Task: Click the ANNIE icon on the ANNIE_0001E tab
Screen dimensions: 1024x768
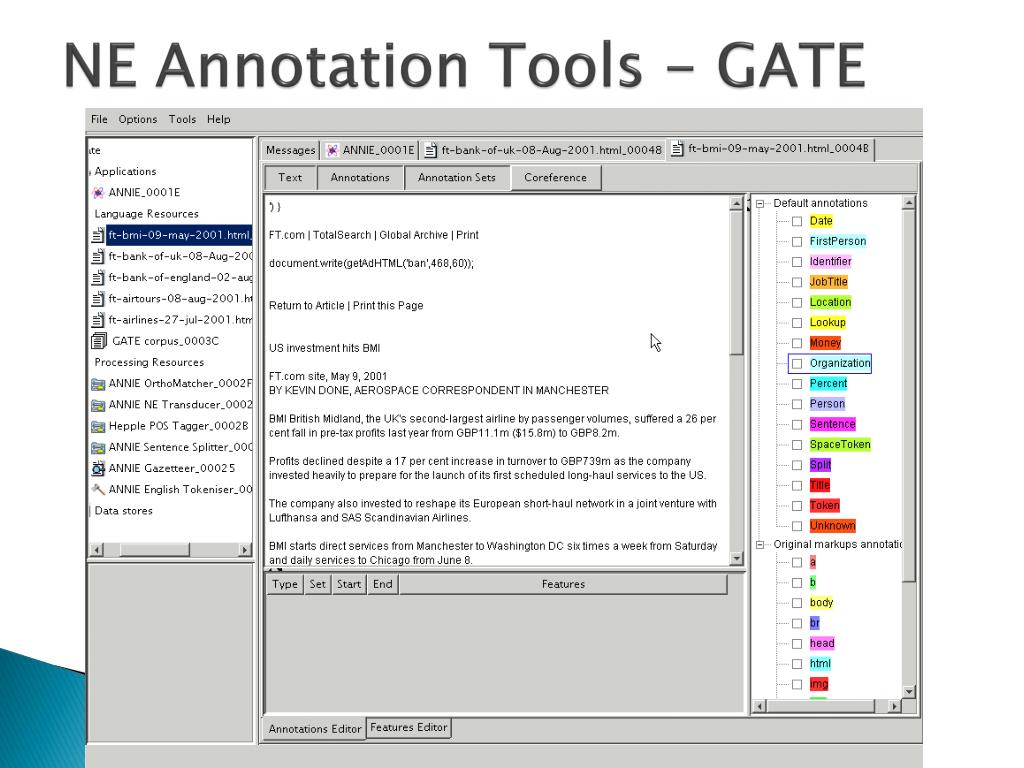Action: point(332,150)
